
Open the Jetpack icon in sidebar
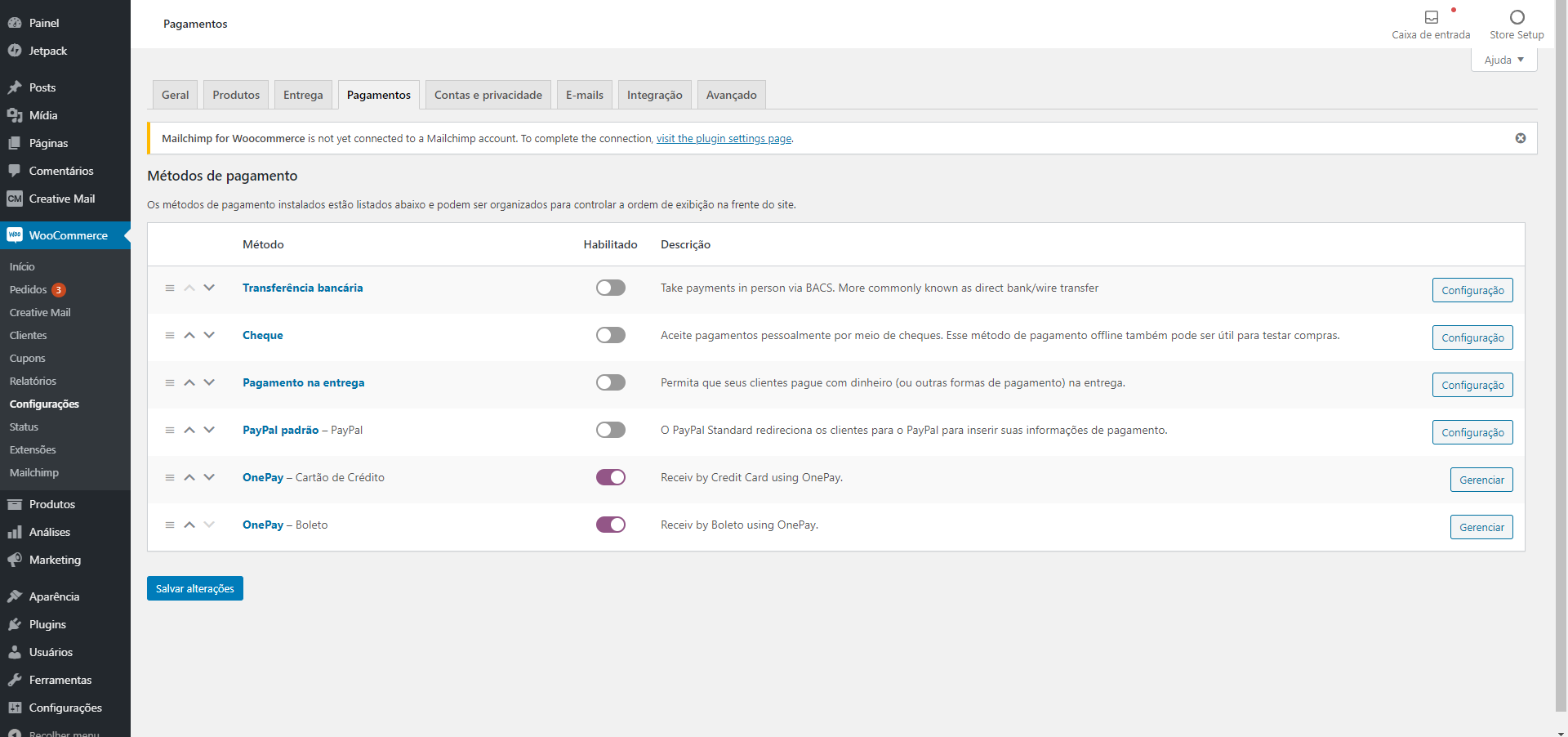click(15, 51)
